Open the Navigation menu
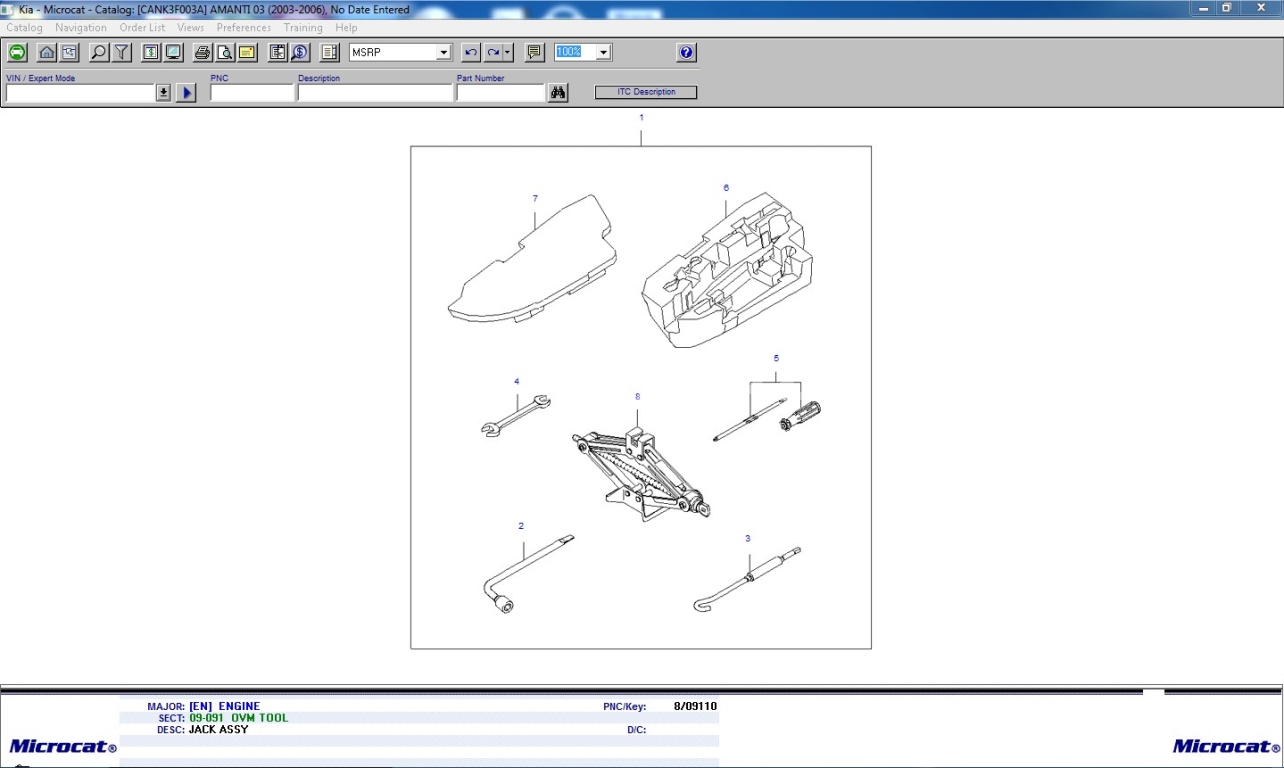Screen dimensions: 1284x768 tap(81, 28)
